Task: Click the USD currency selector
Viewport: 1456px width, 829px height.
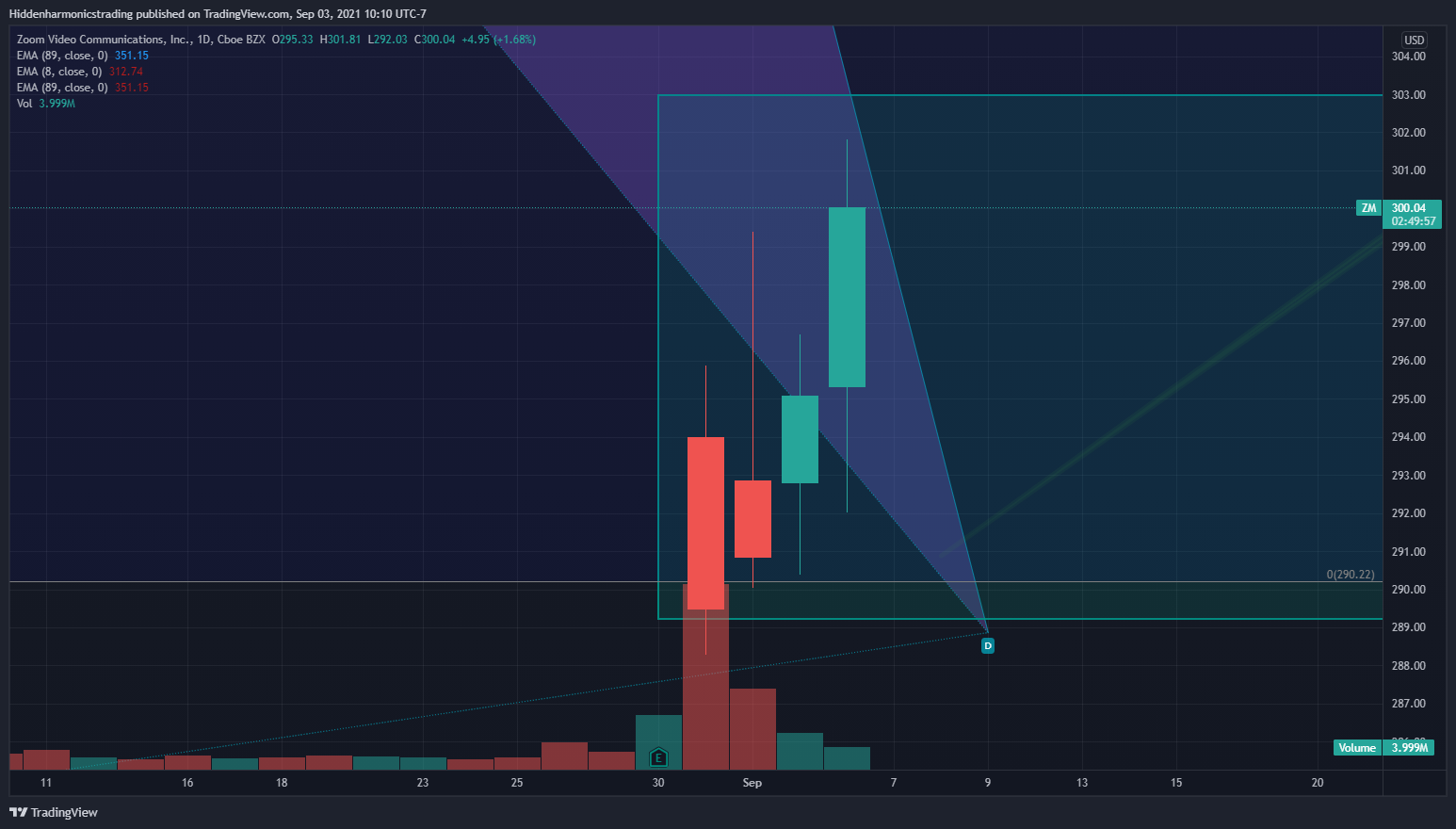Action: [x=1415, y=40]
